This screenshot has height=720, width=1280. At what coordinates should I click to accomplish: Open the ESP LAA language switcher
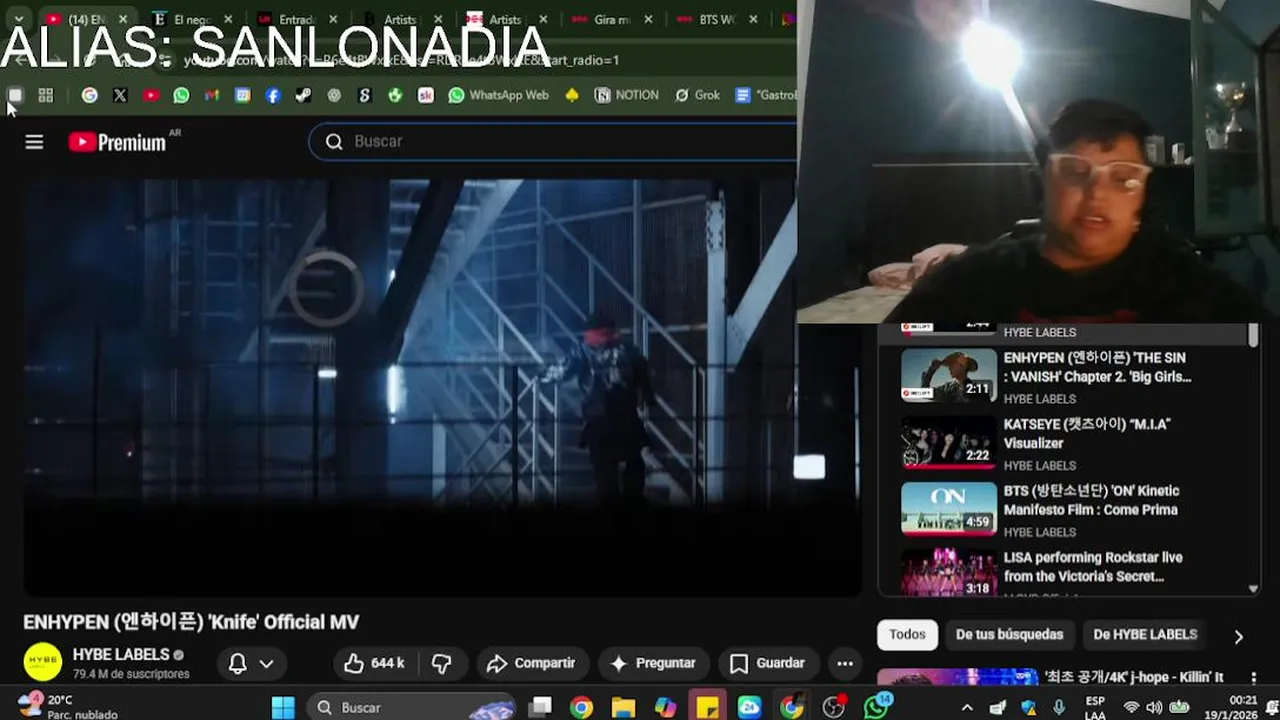point(1095,707)
